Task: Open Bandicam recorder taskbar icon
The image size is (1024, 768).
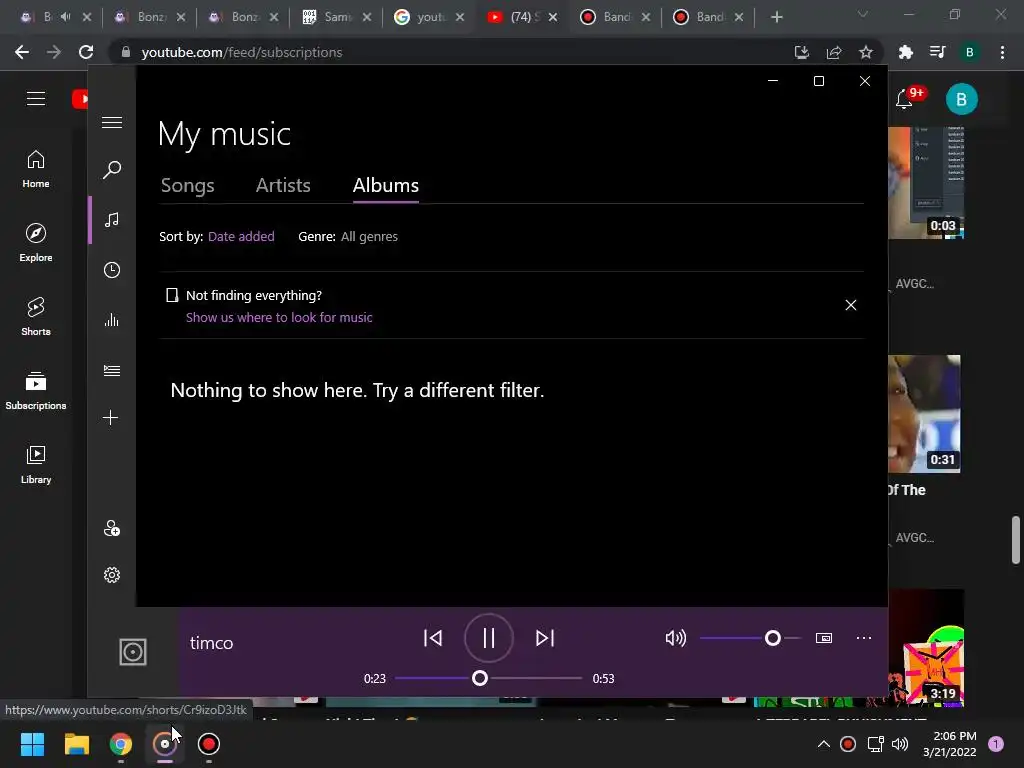Action: (x=209, y=744)
